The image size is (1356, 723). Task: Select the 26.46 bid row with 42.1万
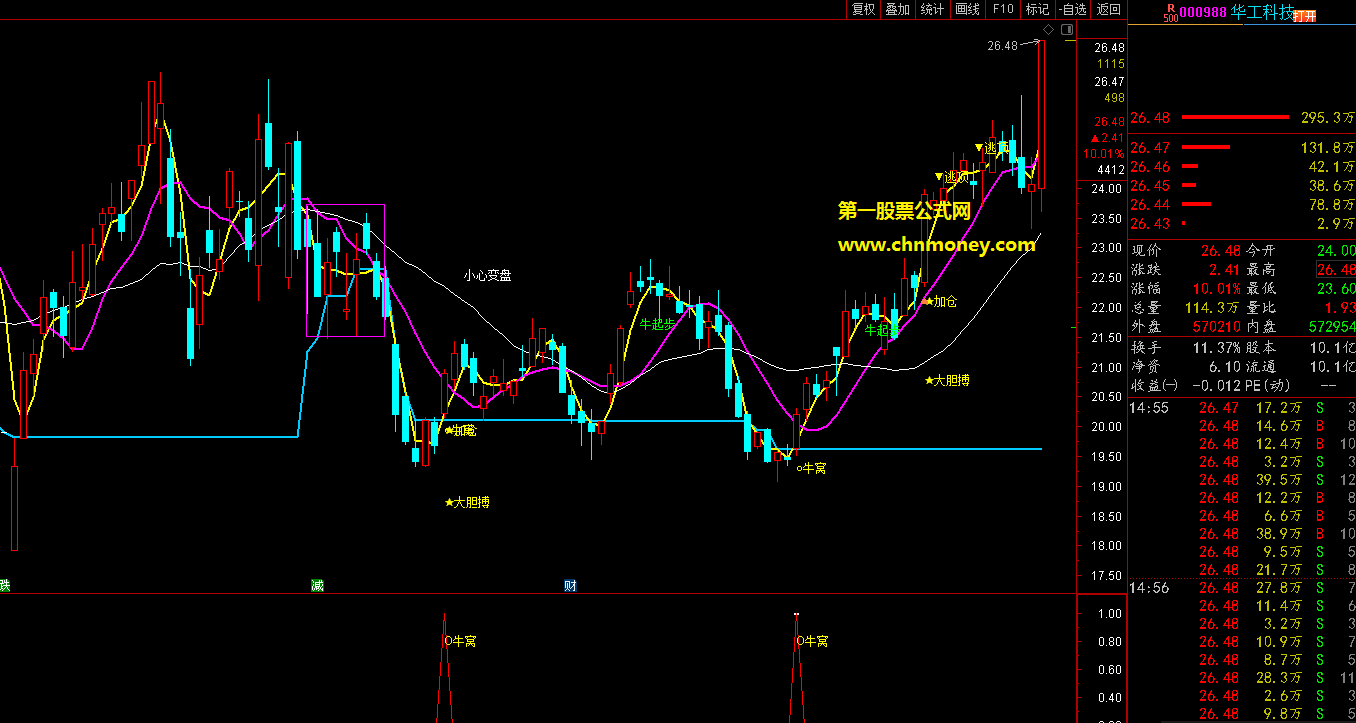[1242, 166]
